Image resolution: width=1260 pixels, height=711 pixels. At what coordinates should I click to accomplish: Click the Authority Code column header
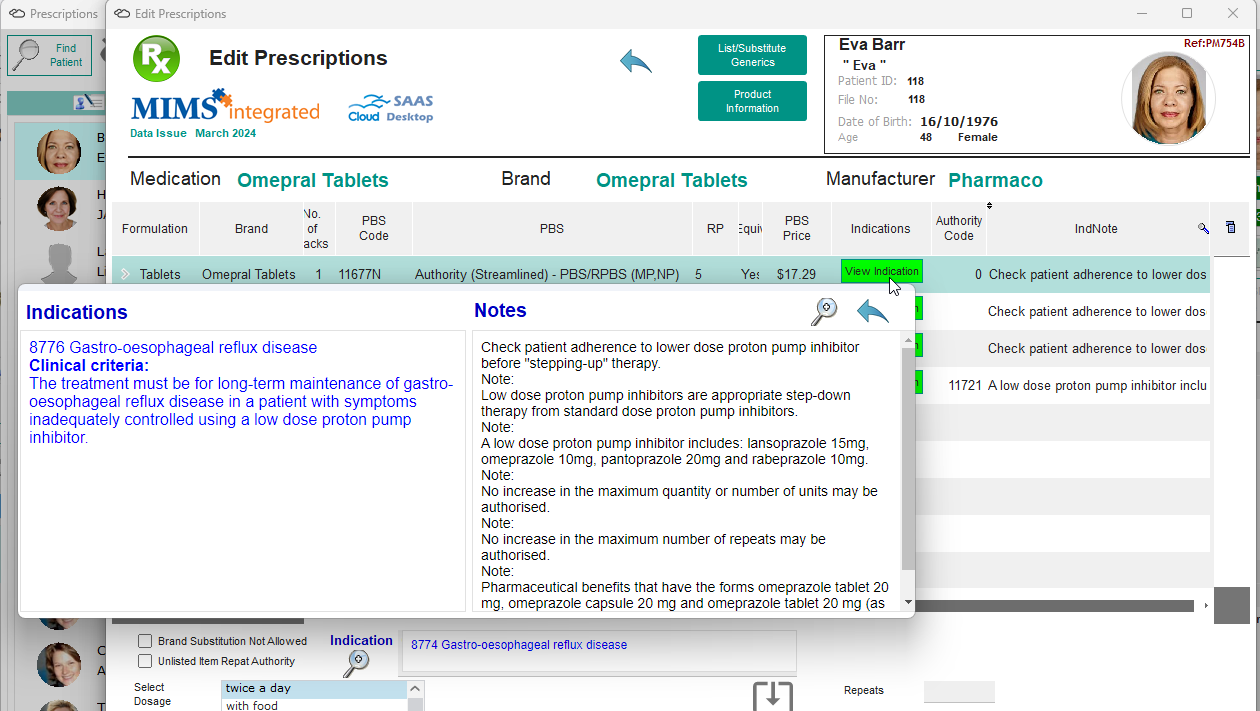(x=959, y=229)
